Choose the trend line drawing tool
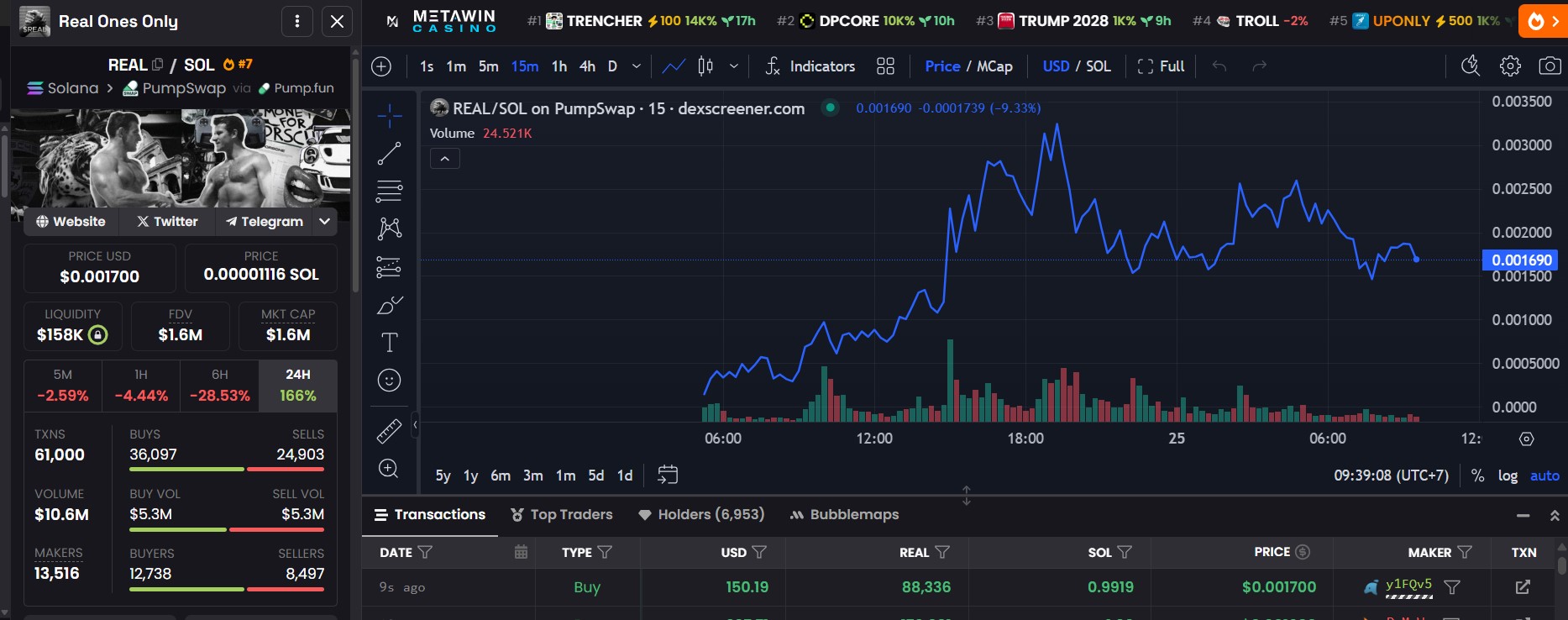 click(x=389, y=154)
